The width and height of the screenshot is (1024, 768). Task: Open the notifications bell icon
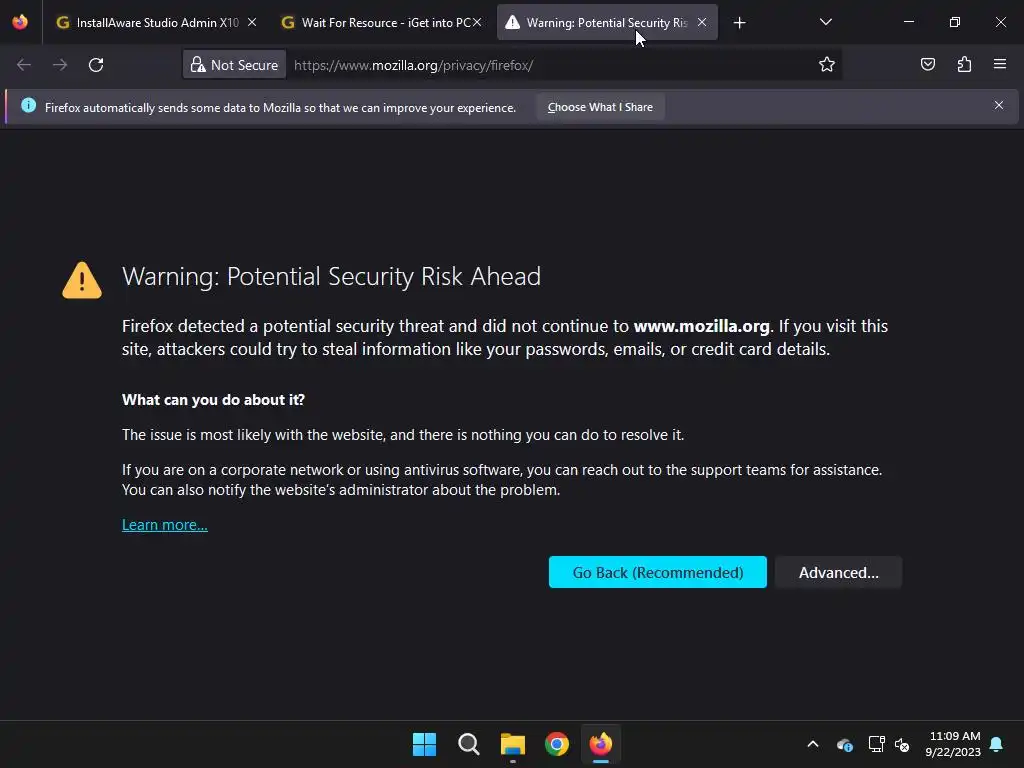(x=997, y=744)
